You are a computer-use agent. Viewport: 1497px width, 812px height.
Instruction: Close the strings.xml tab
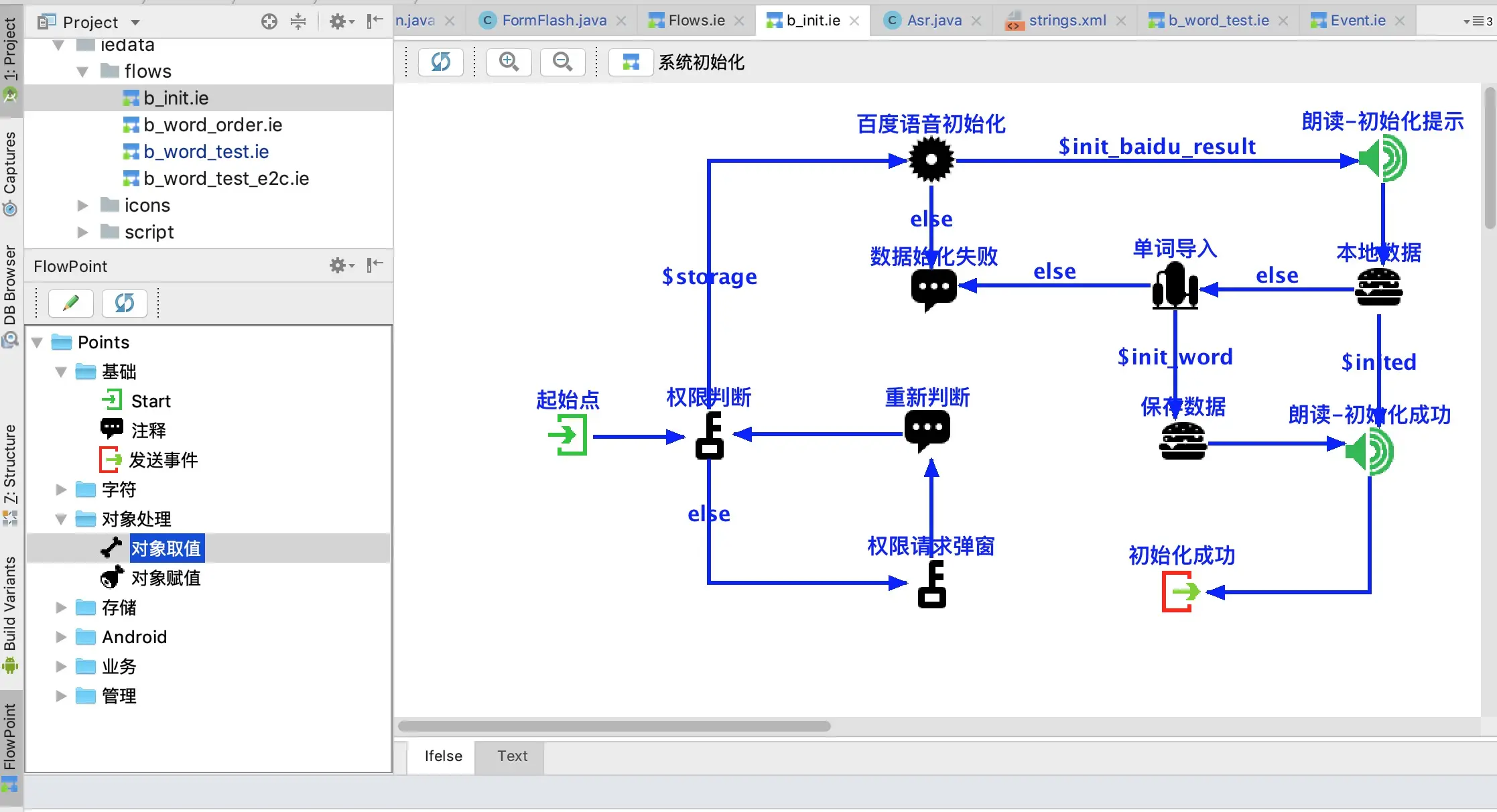click(x=1121, y=21)
